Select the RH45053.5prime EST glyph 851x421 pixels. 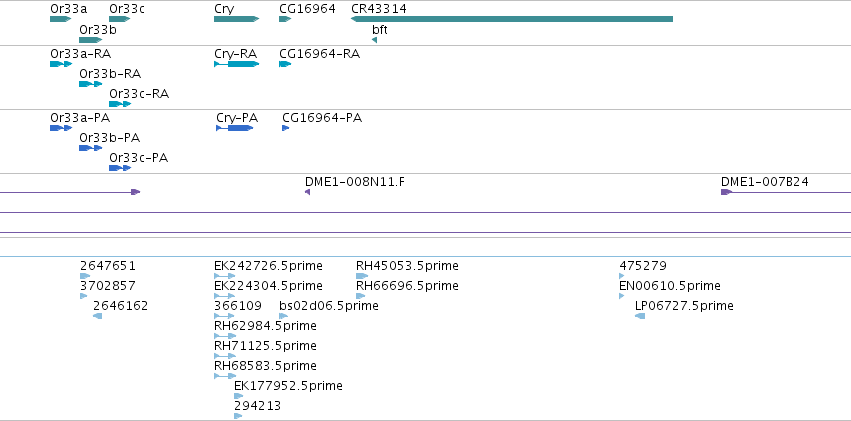(362, 276)
